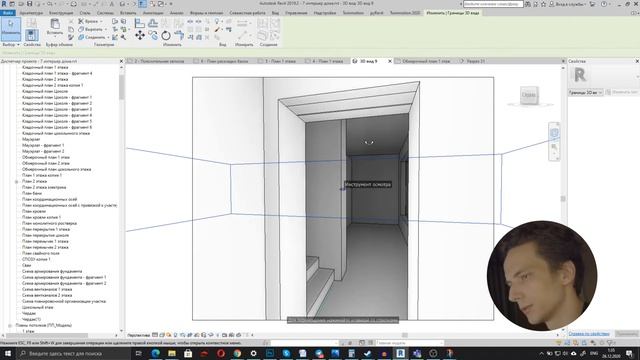Select Схема армирования фундамента in browser
The width and height of the screenshot is (640, 360).
click(x=52, y=271)
